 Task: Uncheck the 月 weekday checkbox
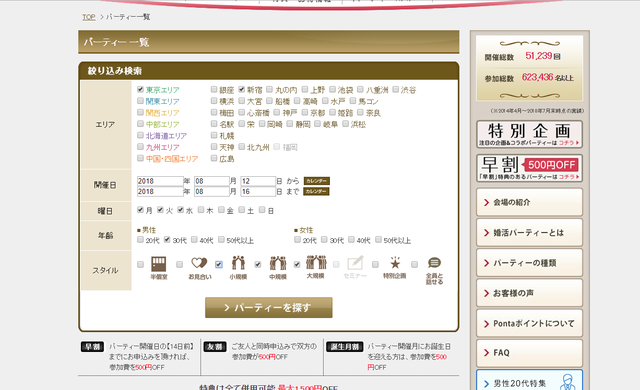140,210
